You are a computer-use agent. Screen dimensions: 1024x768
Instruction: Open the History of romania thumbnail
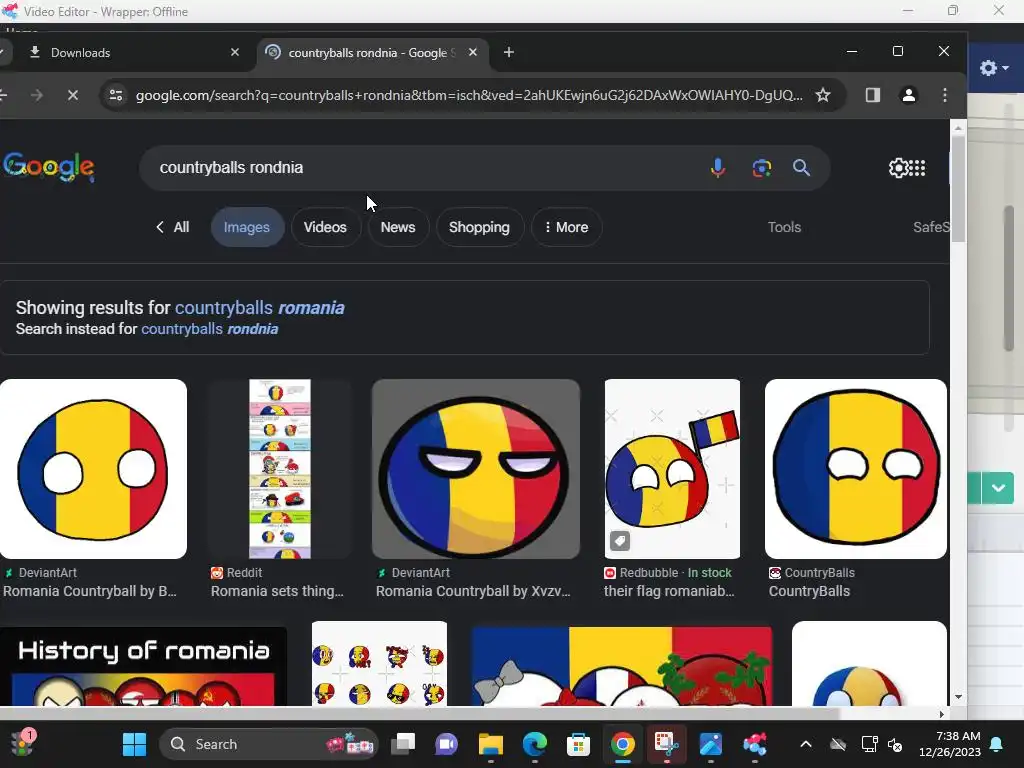[x=143, y=664]
